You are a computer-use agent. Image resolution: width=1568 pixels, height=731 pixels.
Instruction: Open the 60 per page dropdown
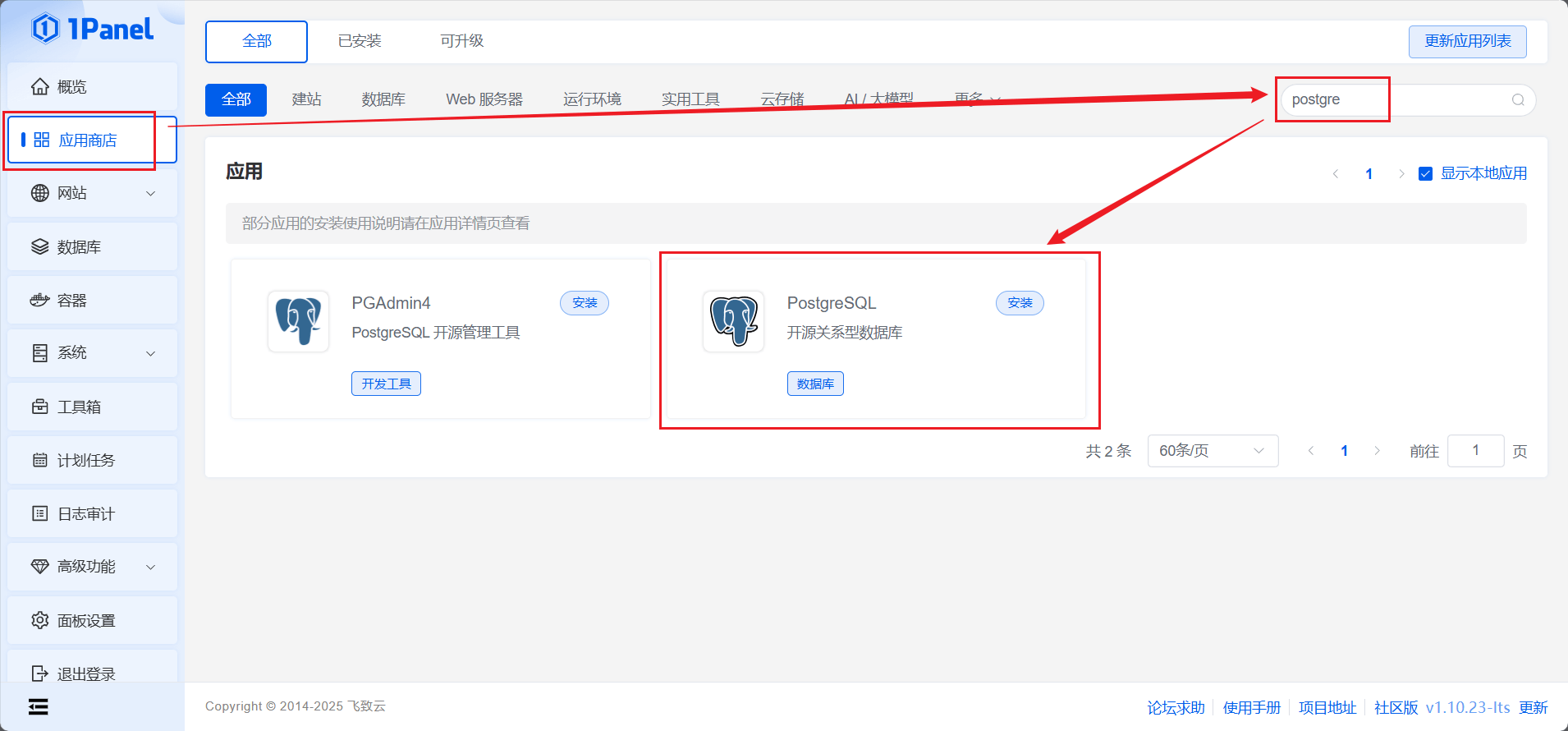pyautogui.click(x=1212, y=451)
